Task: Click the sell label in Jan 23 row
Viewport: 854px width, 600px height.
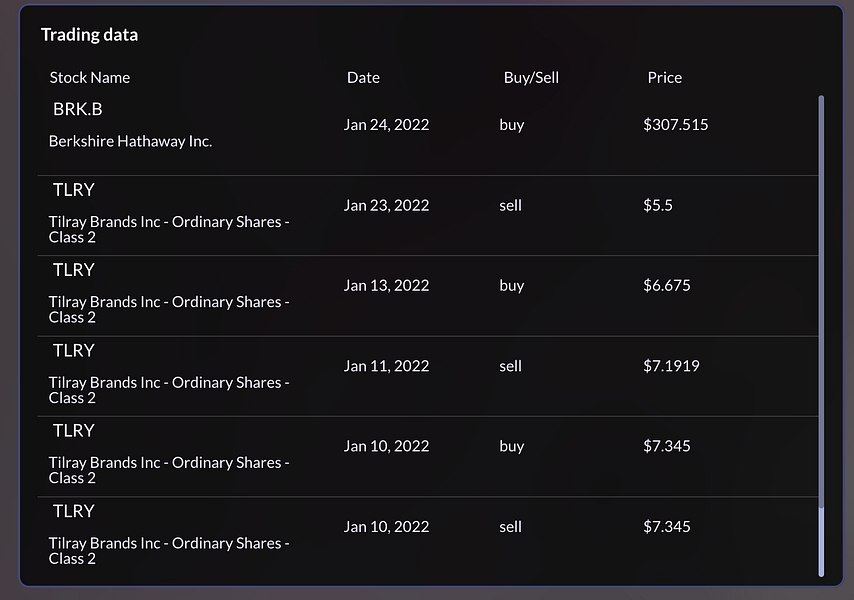Action: click(511, 205)
